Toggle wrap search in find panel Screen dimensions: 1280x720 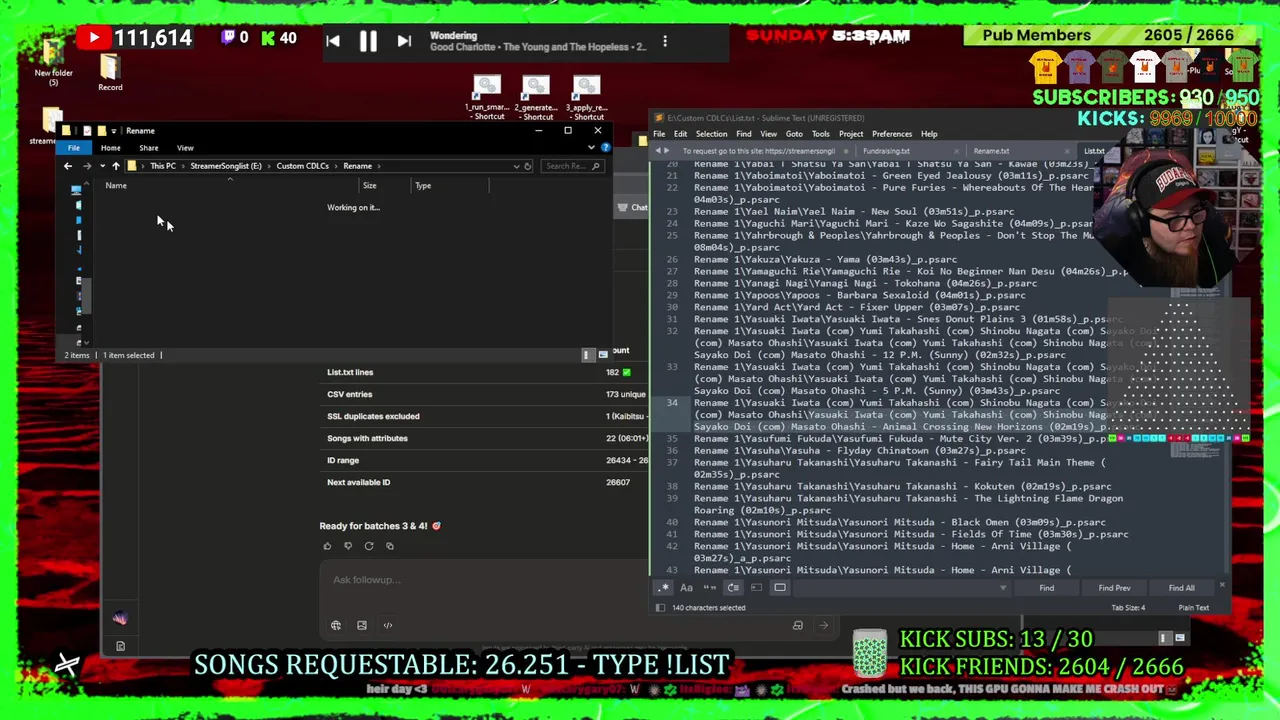(733, 588)
